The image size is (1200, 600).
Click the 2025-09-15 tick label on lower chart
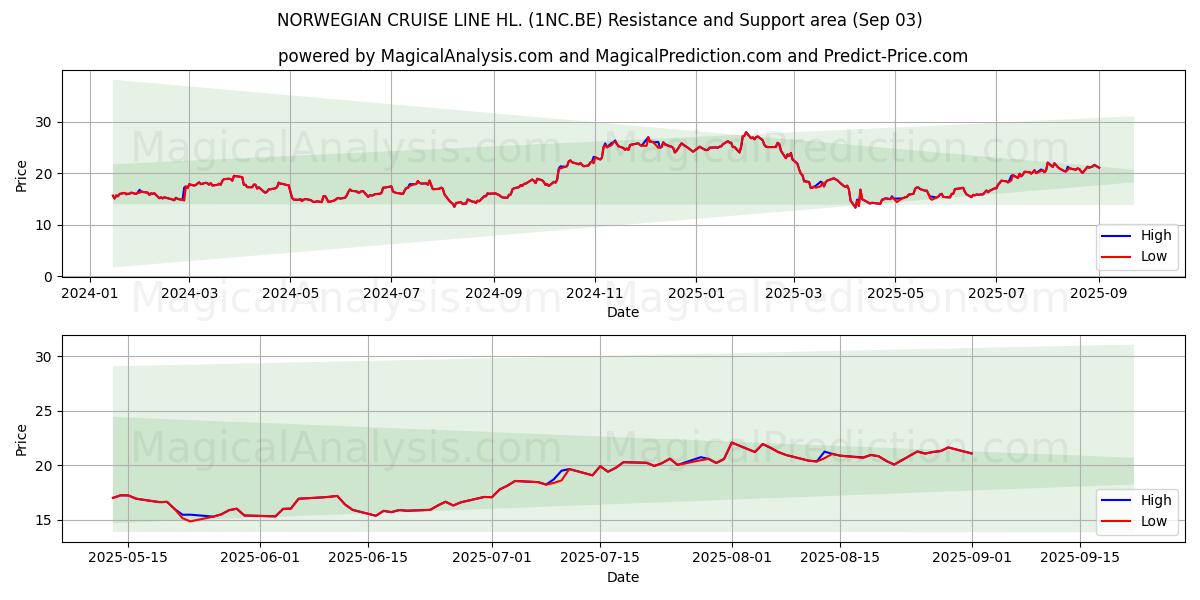point(1080,559)
